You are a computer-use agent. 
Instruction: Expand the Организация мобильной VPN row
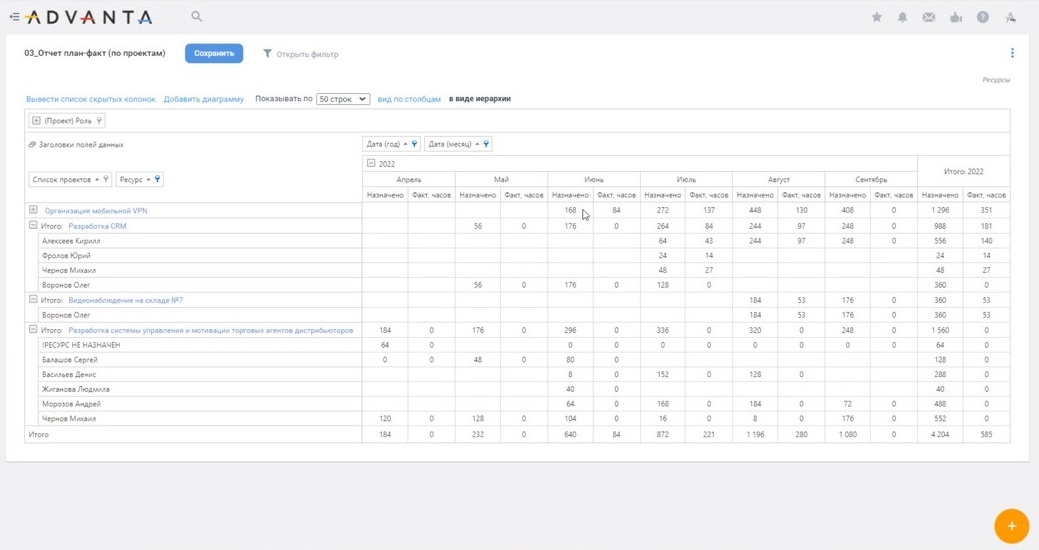pyautogui.click(x=33, y=210)
